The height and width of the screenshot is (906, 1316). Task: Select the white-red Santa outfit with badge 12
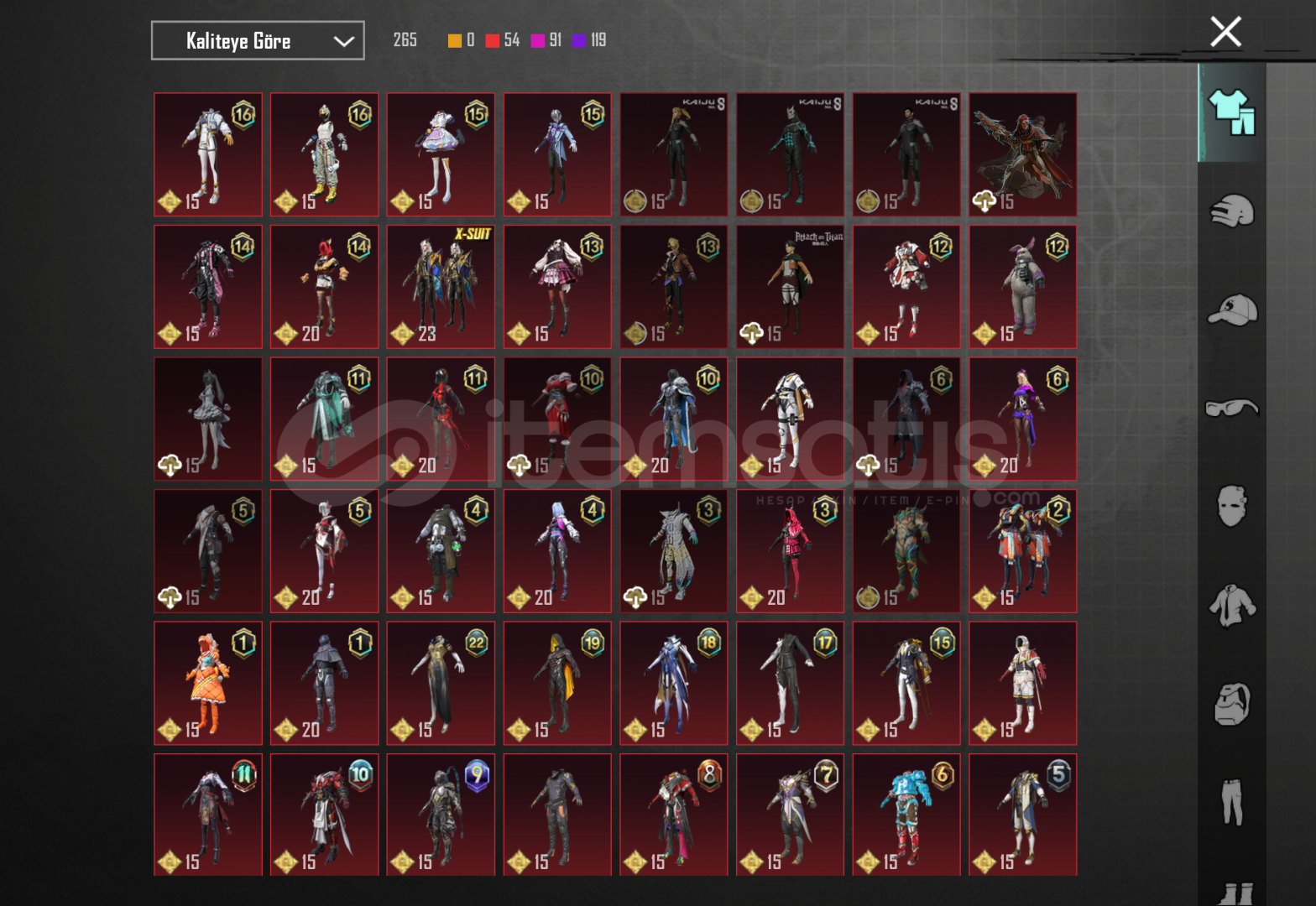tap(906, 287)
